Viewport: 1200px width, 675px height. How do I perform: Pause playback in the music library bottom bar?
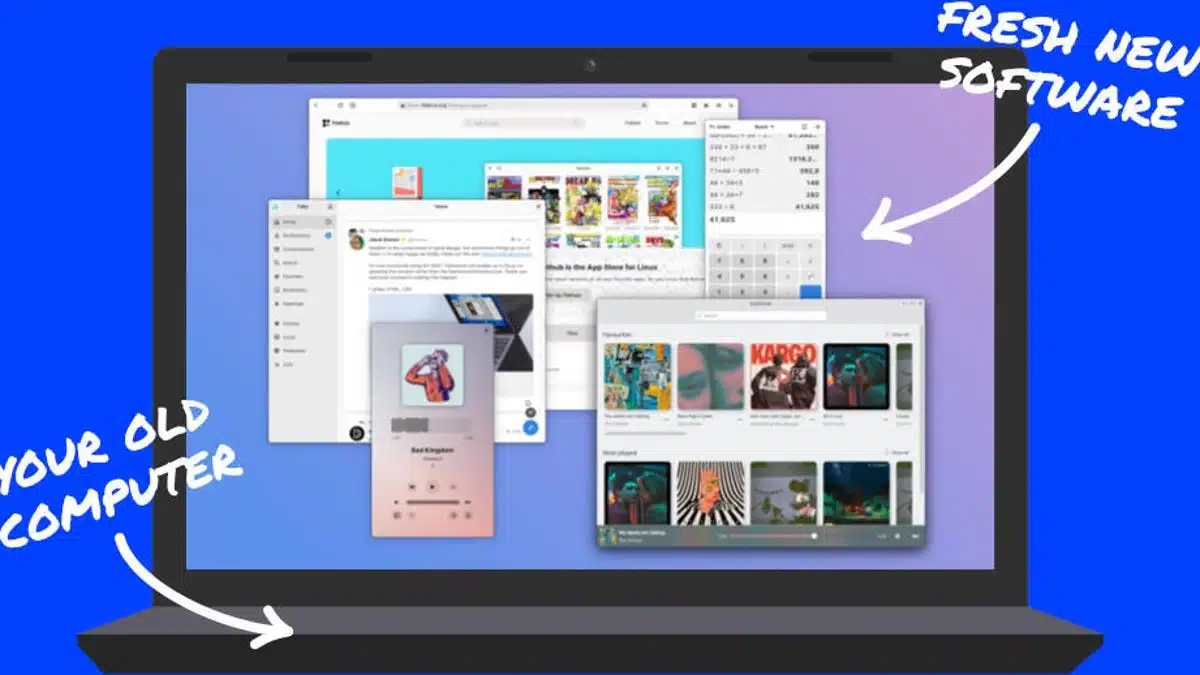[x=897, y=536]
